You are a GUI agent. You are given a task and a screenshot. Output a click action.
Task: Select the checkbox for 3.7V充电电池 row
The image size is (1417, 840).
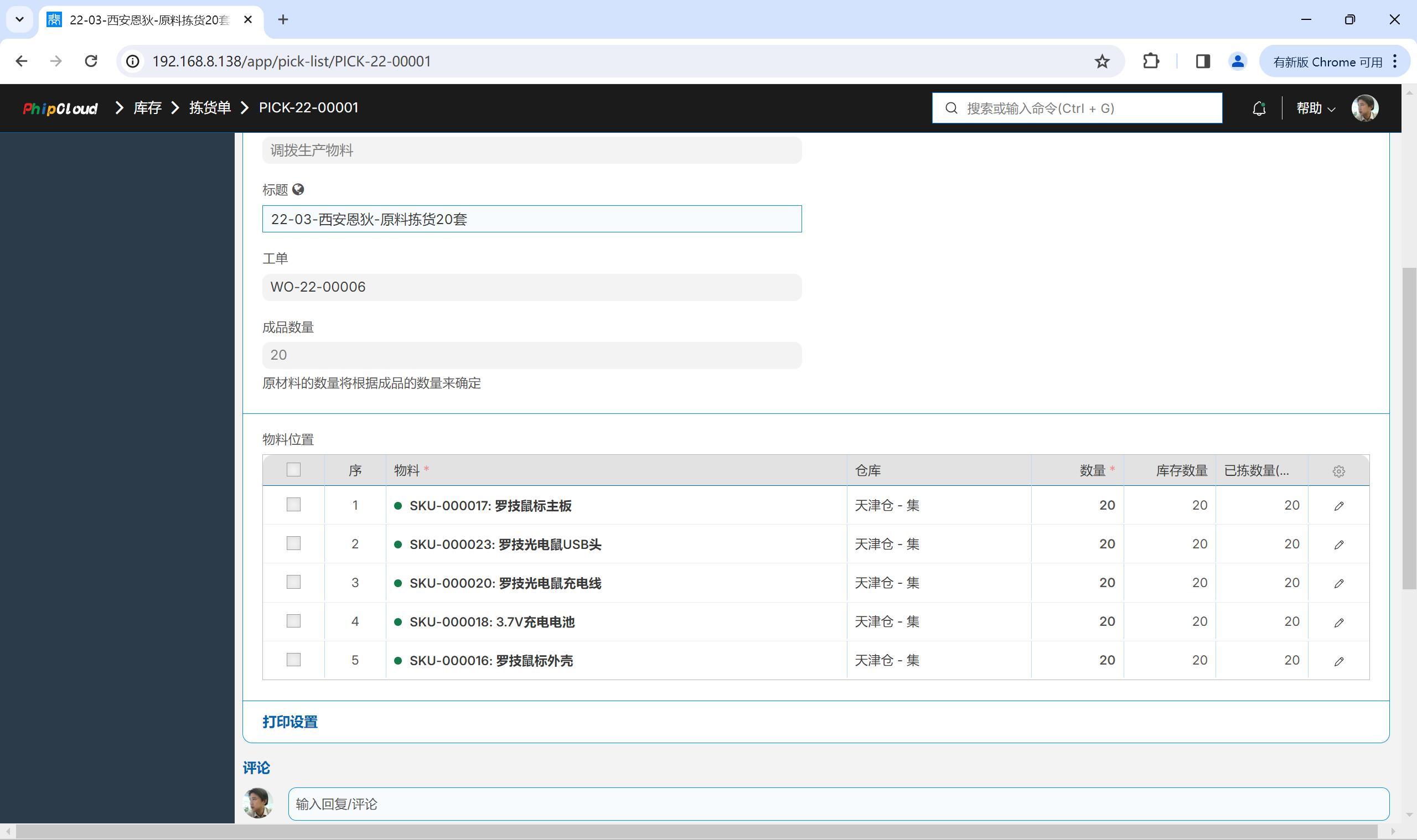pyautogui.click(x=293, y=621)
